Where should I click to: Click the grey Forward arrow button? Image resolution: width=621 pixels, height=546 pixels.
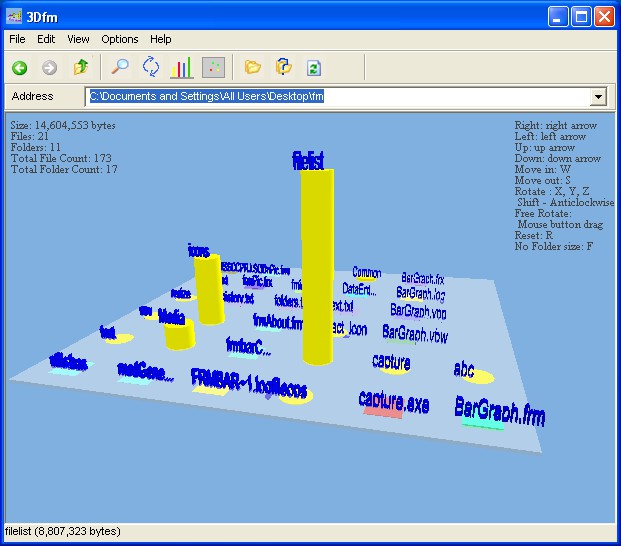[x=49, y=68]
